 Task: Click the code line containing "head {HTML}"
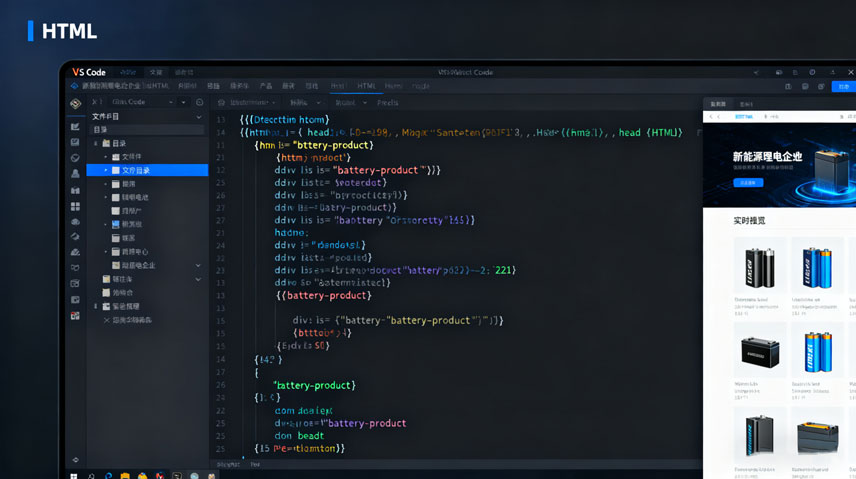pos(460,132)
